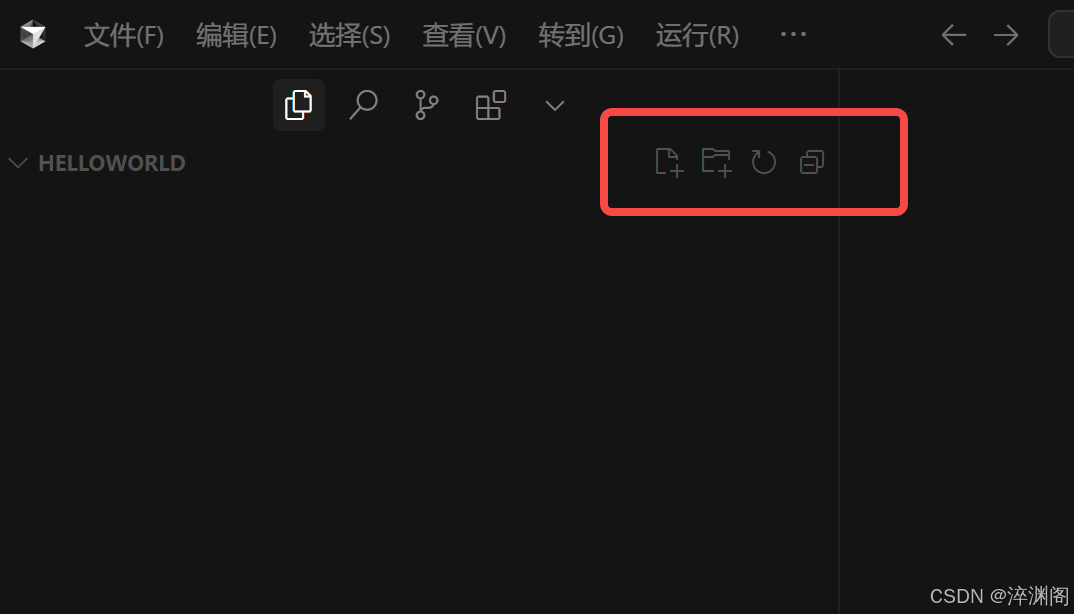This screenshot has width=1074, height=614.
Task: Navigate forward with the right arrow
Action: tap(1006, 35)
